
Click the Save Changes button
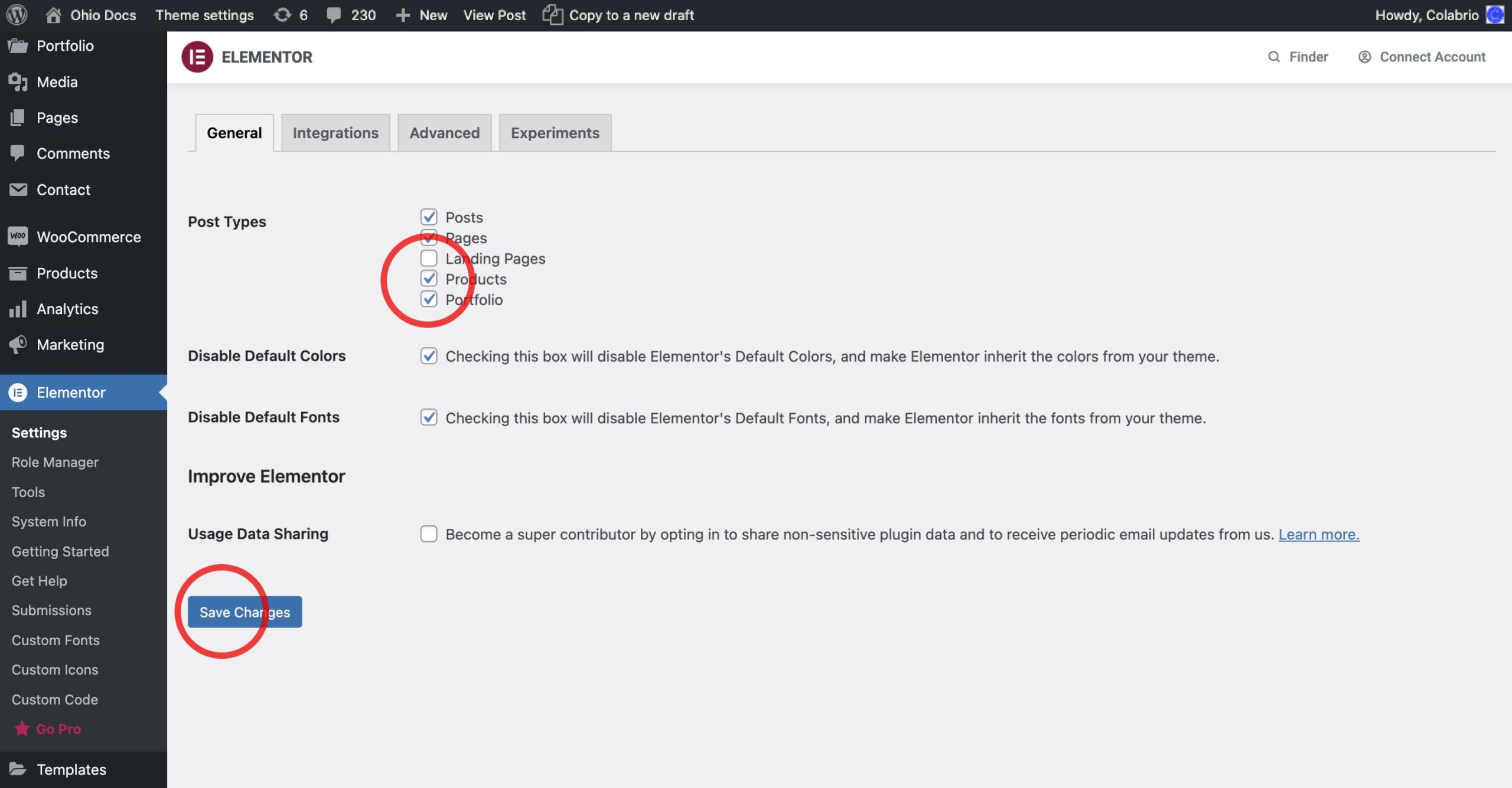tap(245, 612)
